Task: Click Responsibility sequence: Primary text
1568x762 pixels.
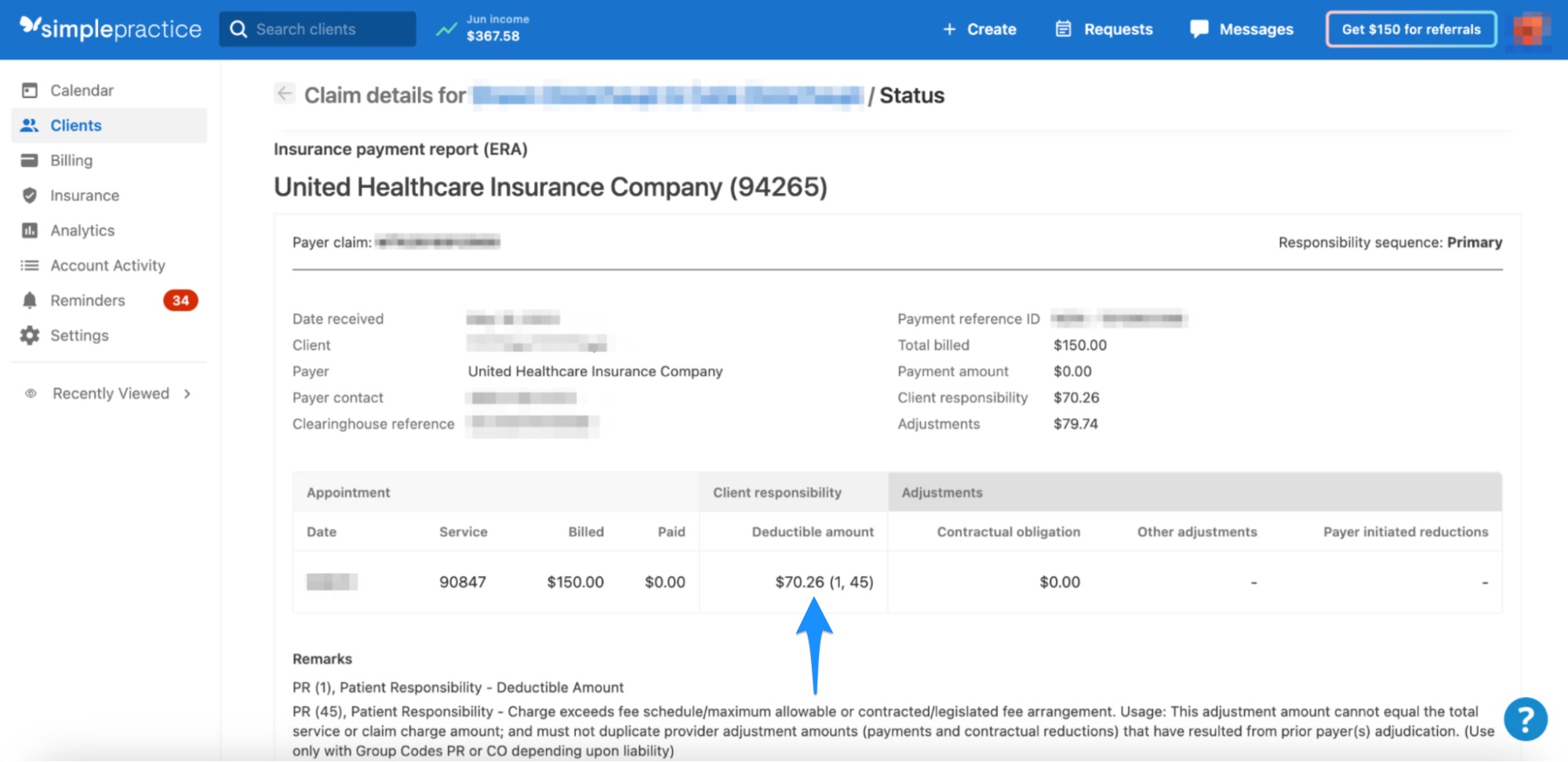Action: coord(1390,242)
